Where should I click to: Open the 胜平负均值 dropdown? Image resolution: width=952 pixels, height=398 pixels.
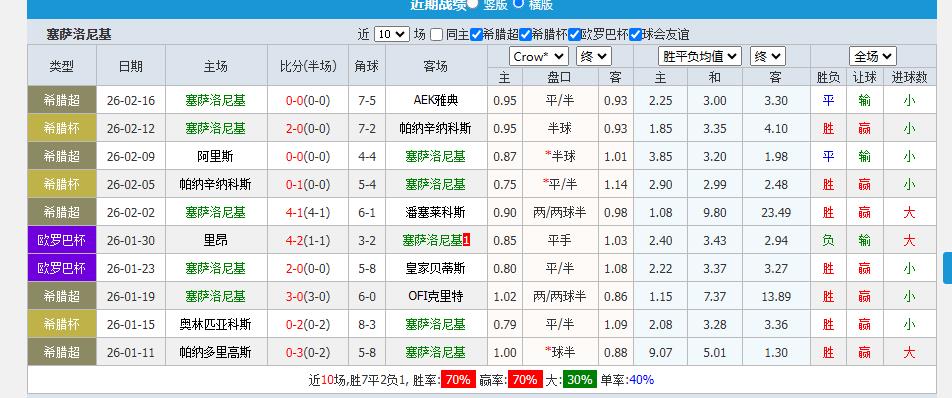tap(700, 56)
